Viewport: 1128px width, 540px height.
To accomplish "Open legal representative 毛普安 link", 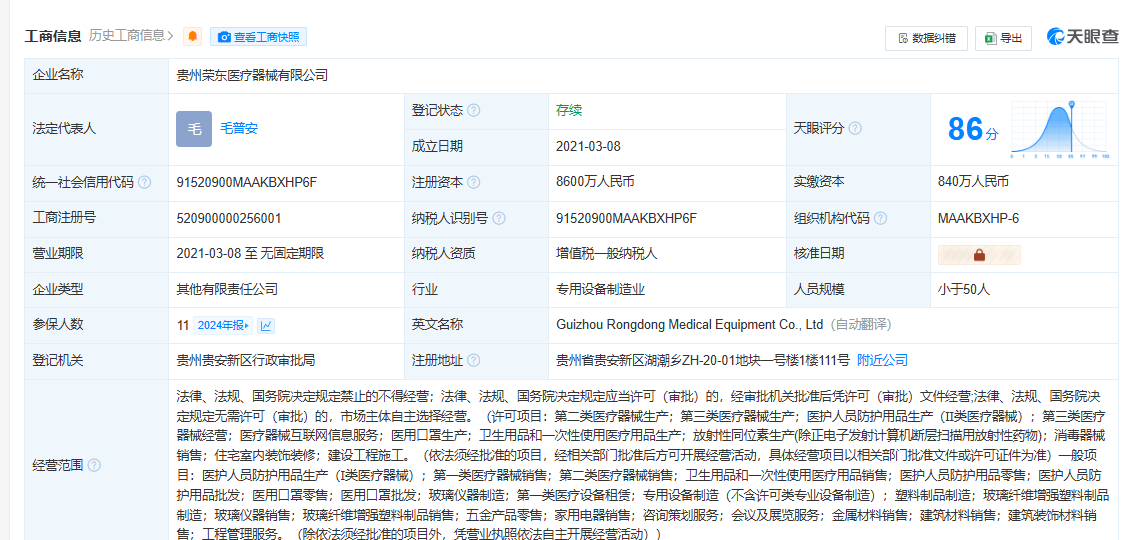I will pyautogui.click(x=239, y=129).
